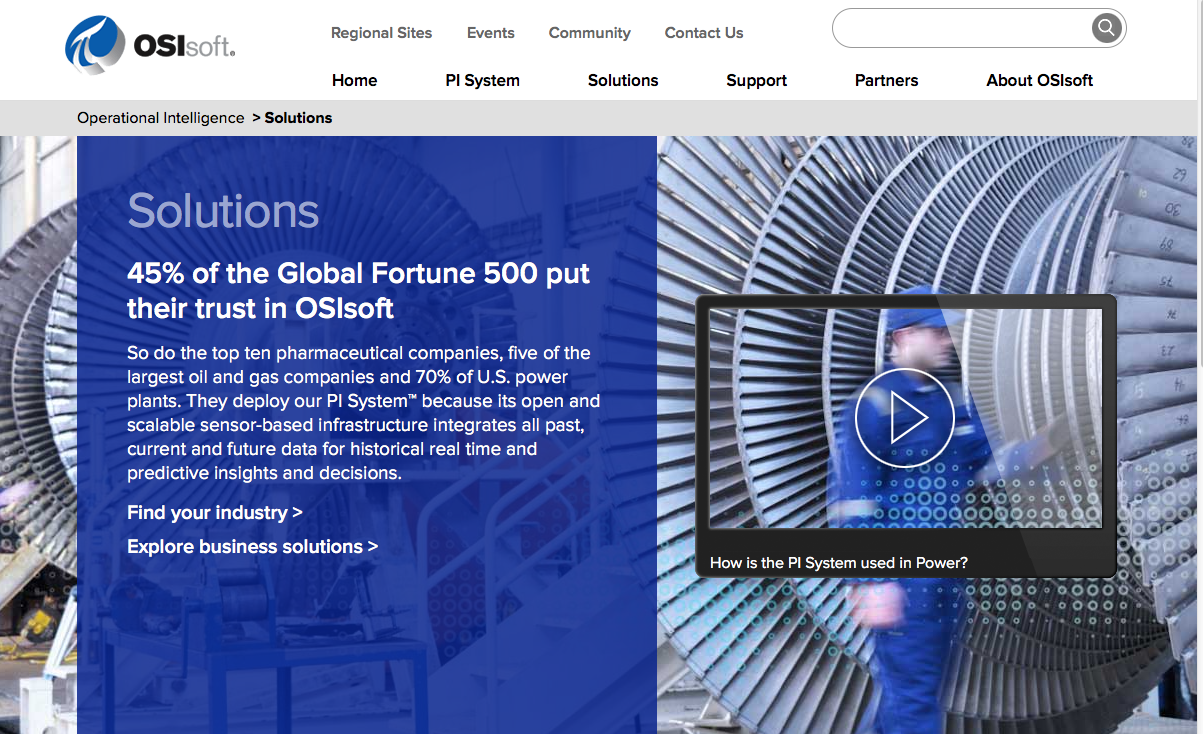Select the Home menu item
This screenshot has width=1203, height=734.
[x=355, y=80]
